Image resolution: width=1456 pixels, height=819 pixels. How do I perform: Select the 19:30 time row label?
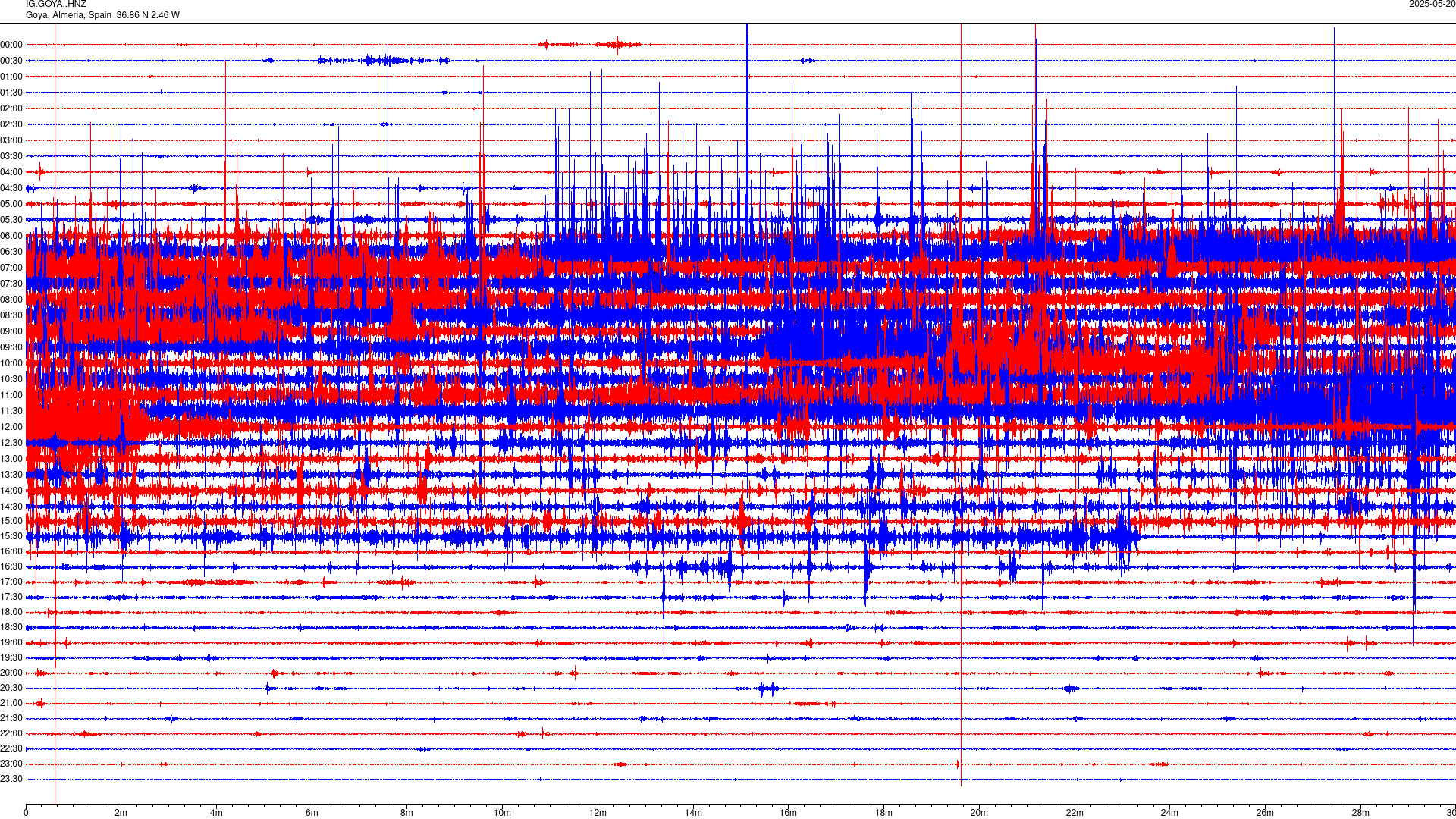[x=11, y=657]
